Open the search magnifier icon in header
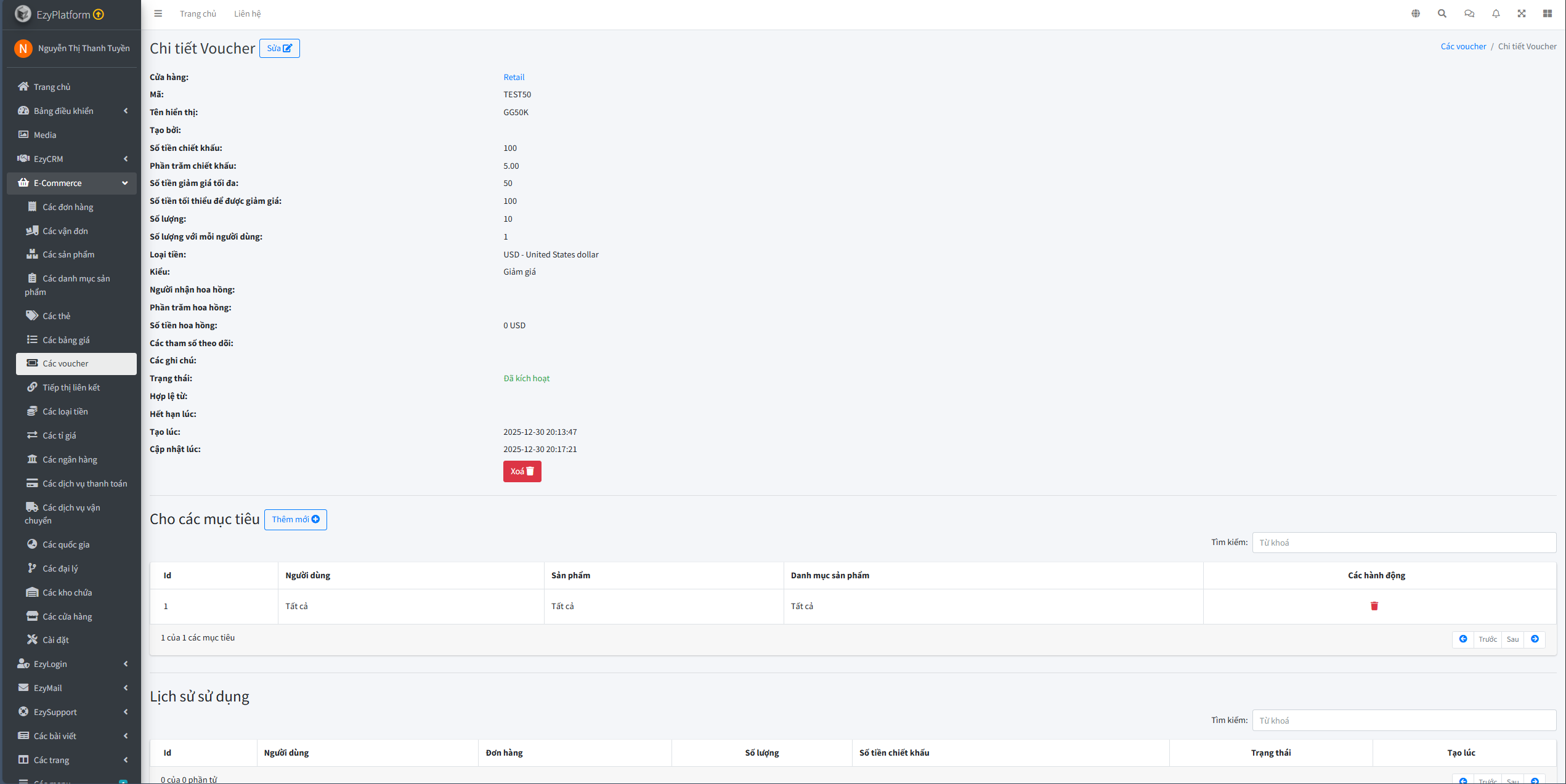The height and width of the screenshot is (784, 1566). click(x=1442, y=14)
